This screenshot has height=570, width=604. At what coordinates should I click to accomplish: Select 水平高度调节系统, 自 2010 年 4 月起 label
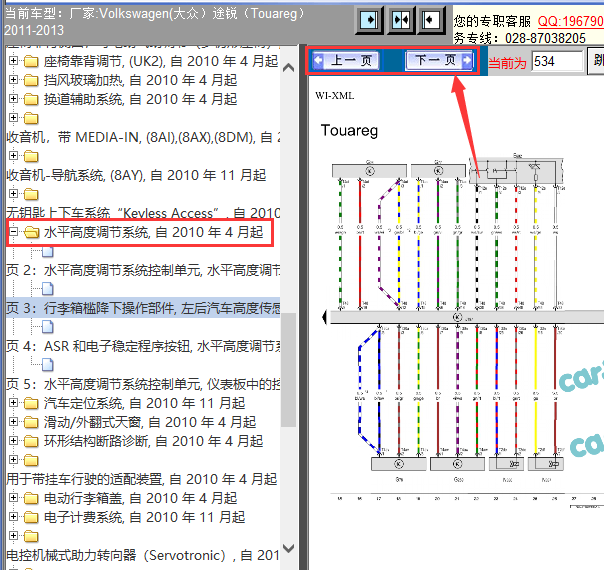153,232
